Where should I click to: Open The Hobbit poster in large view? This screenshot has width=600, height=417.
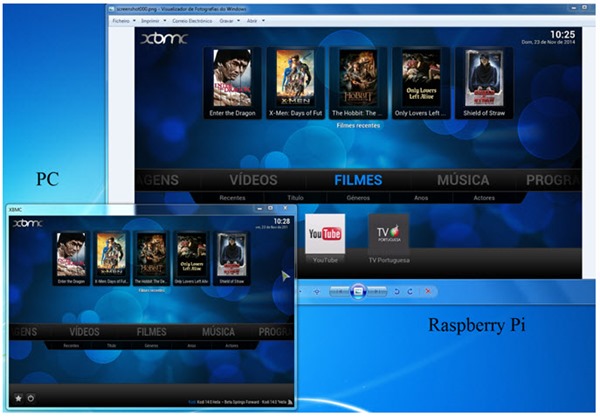[x=358, y=78]
